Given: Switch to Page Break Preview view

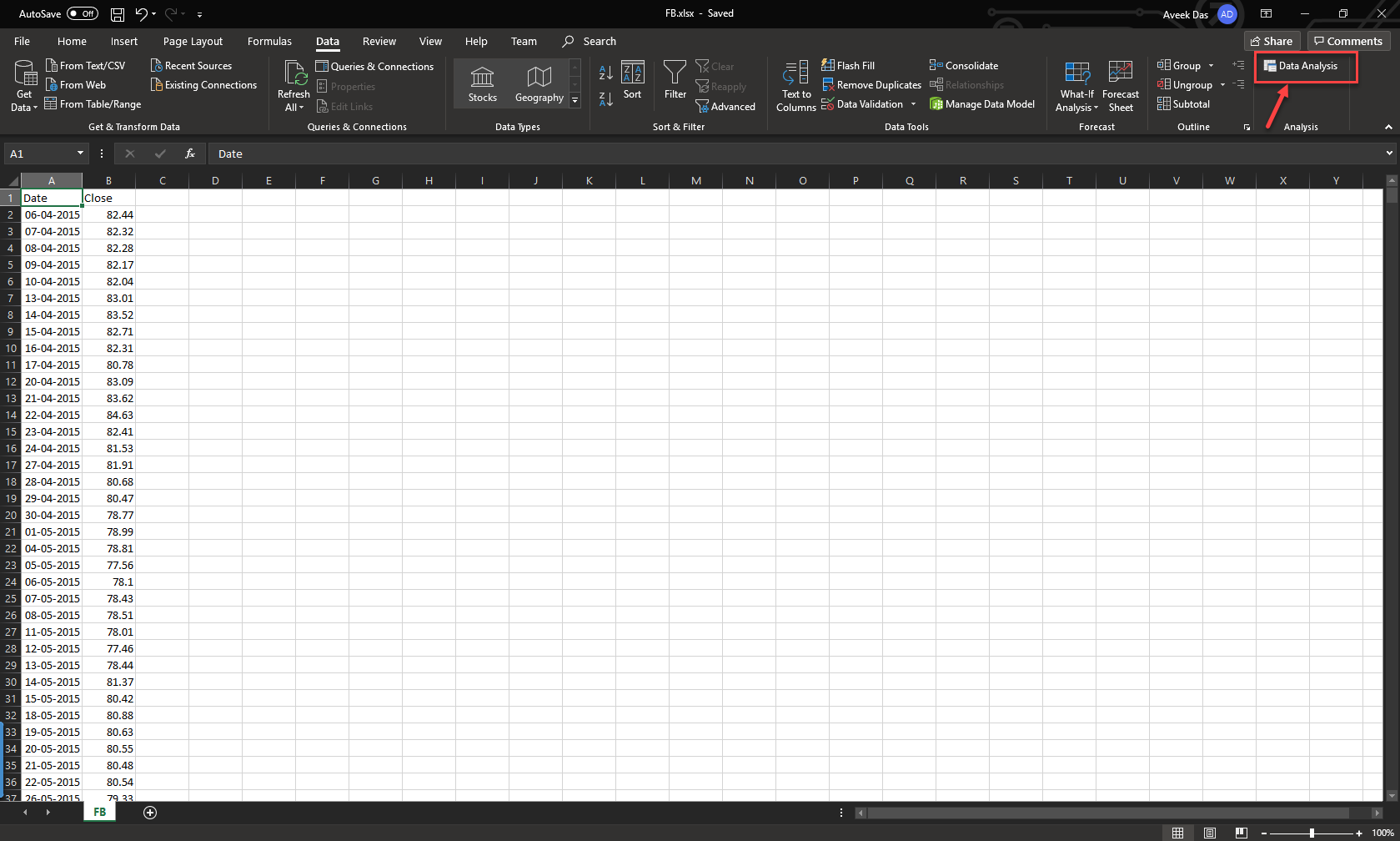Looking at the screenshot, I should pos(1241,833).
